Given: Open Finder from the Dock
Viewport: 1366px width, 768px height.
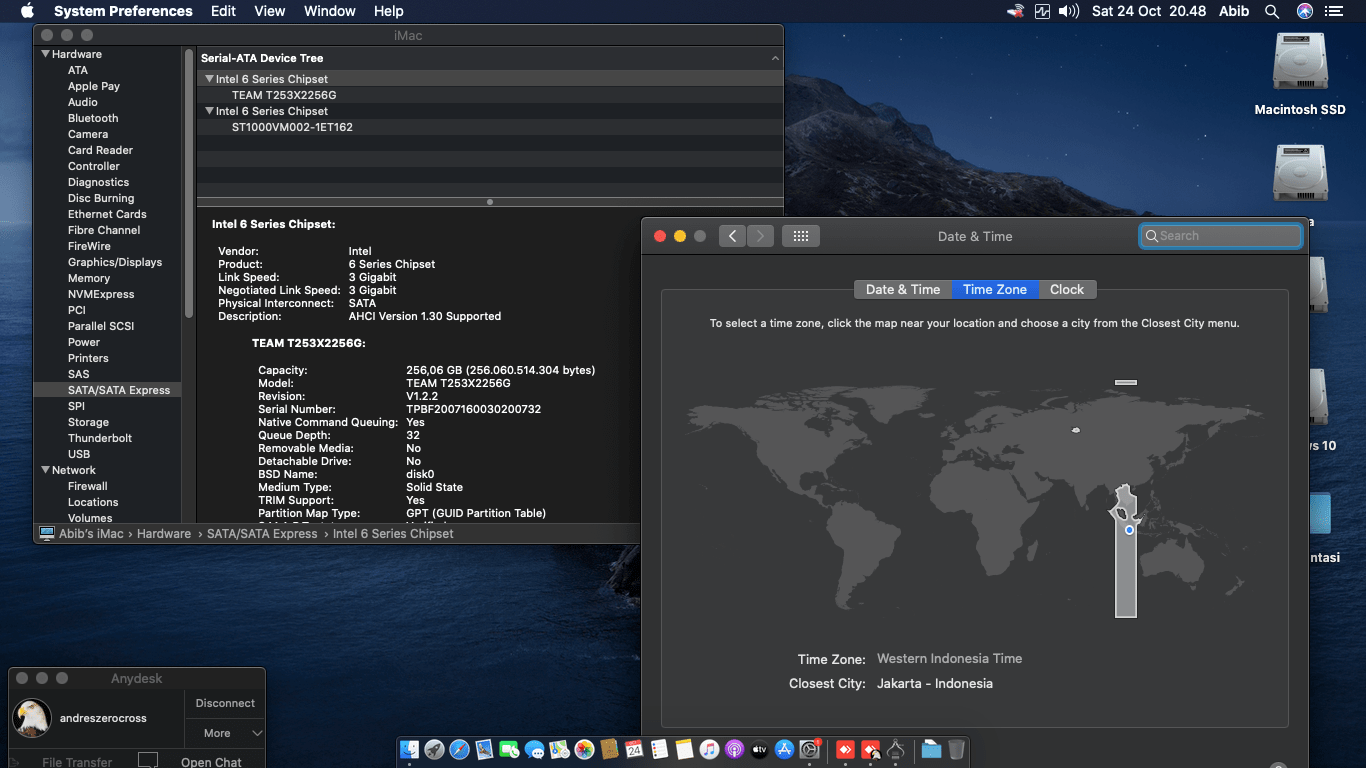Looking at the screenshot, I should point(409,749).
